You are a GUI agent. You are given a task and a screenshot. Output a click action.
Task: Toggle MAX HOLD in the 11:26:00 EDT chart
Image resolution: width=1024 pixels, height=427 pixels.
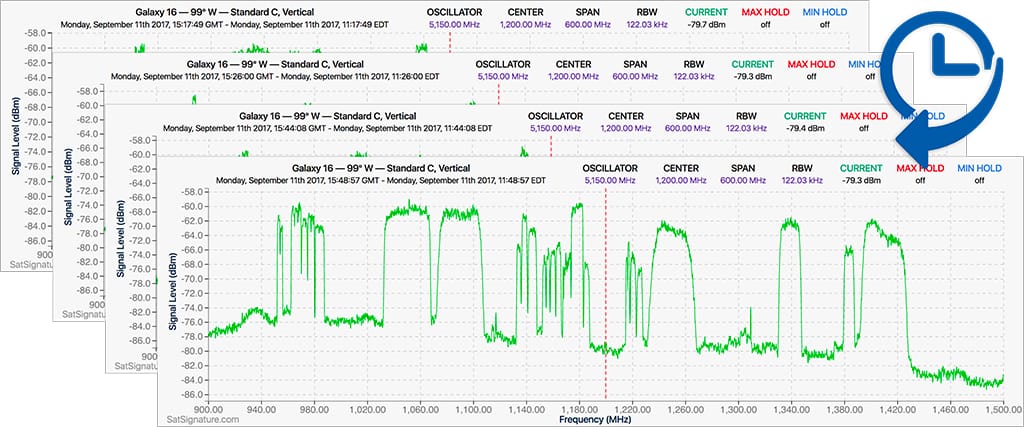coord(811,64)
